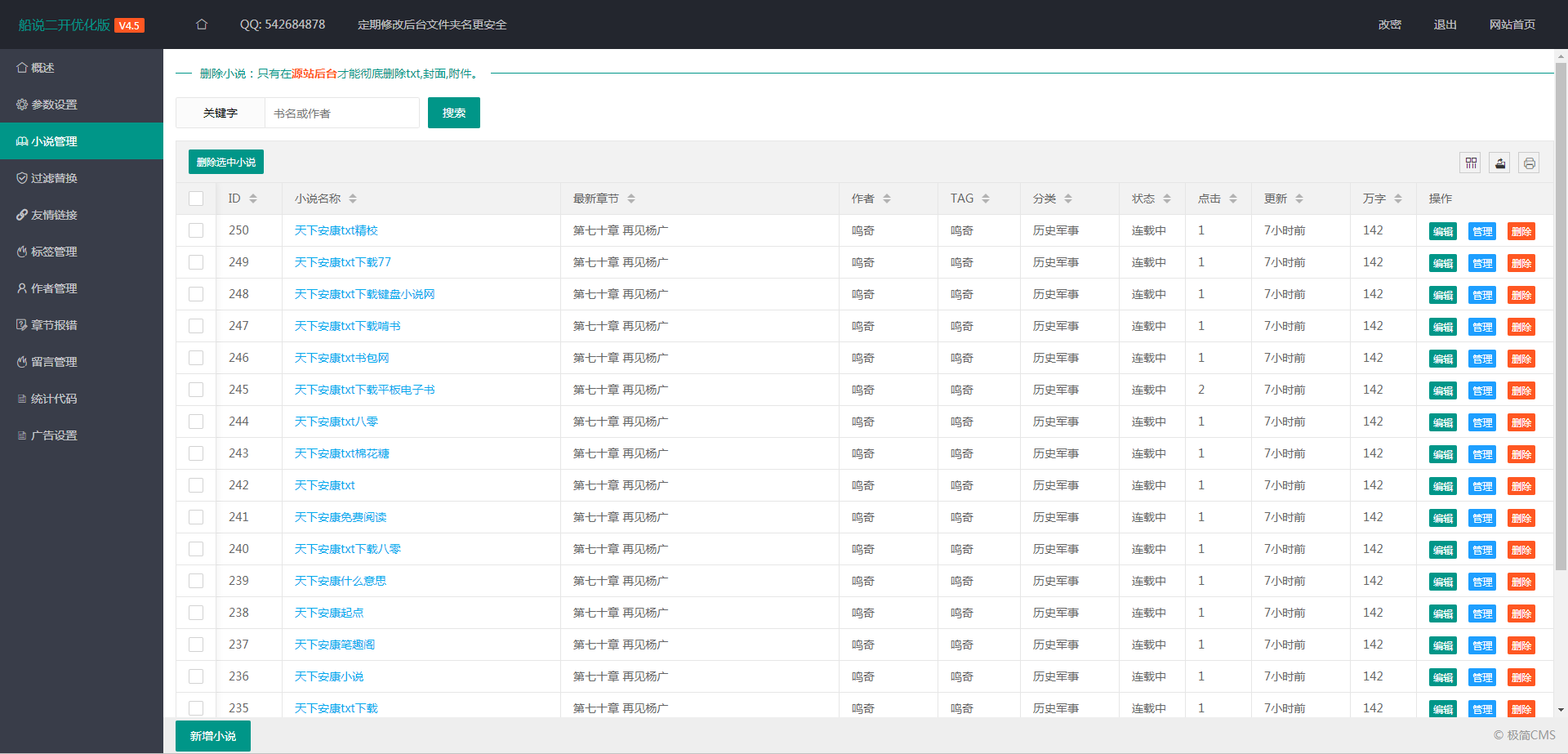Sort by 分类 column arrows
This screenshot has height=754, width=1568.
(1068, 199)
